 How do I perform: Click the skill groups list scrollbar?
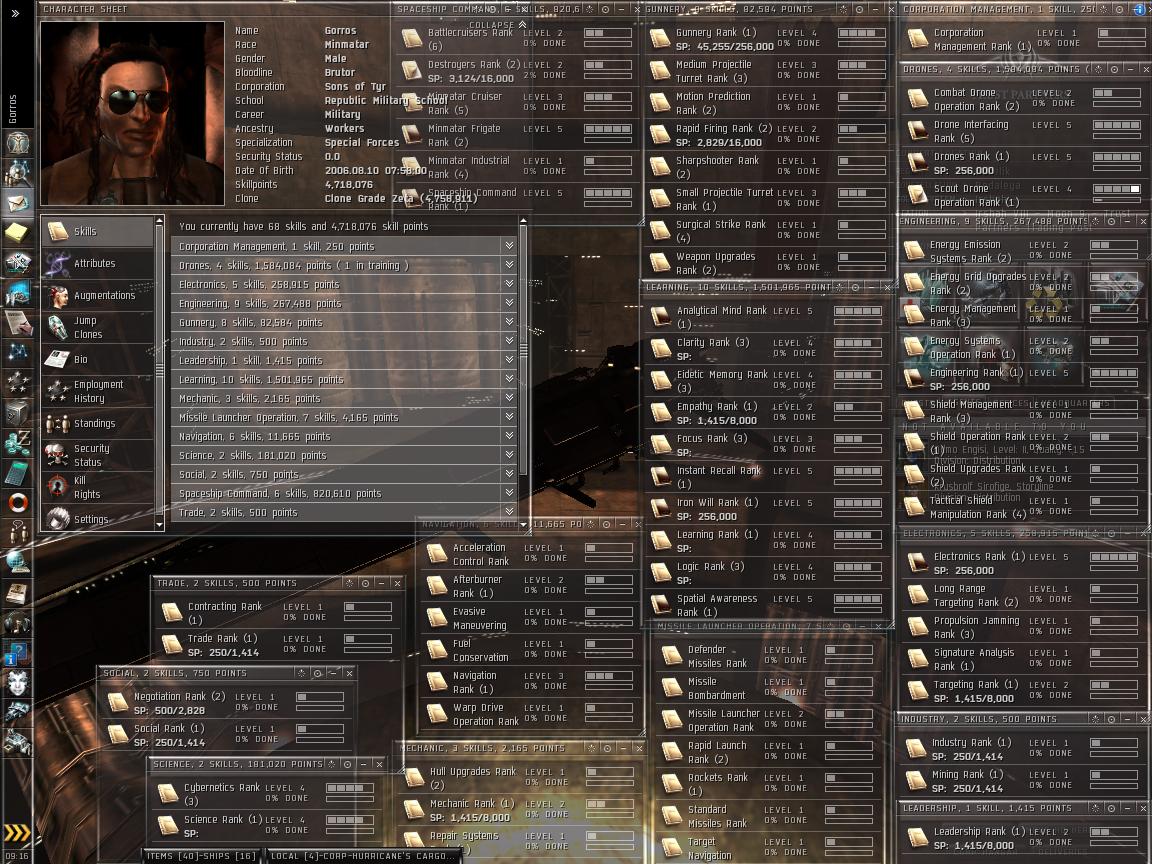pos(523,349)
